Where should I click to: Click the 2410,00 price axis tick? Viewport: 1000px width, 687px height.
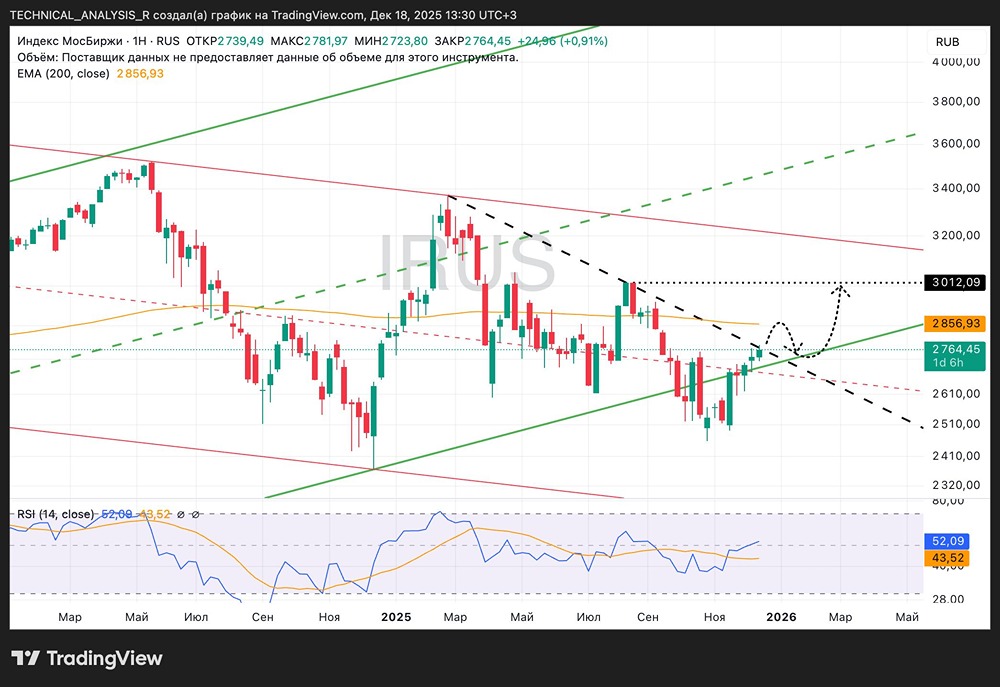tap(955, 455)
